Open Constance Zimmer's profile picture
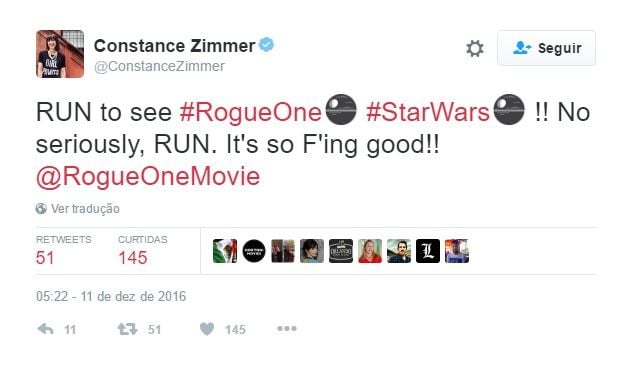The image size is (631, 367). (x=60, y=54)
